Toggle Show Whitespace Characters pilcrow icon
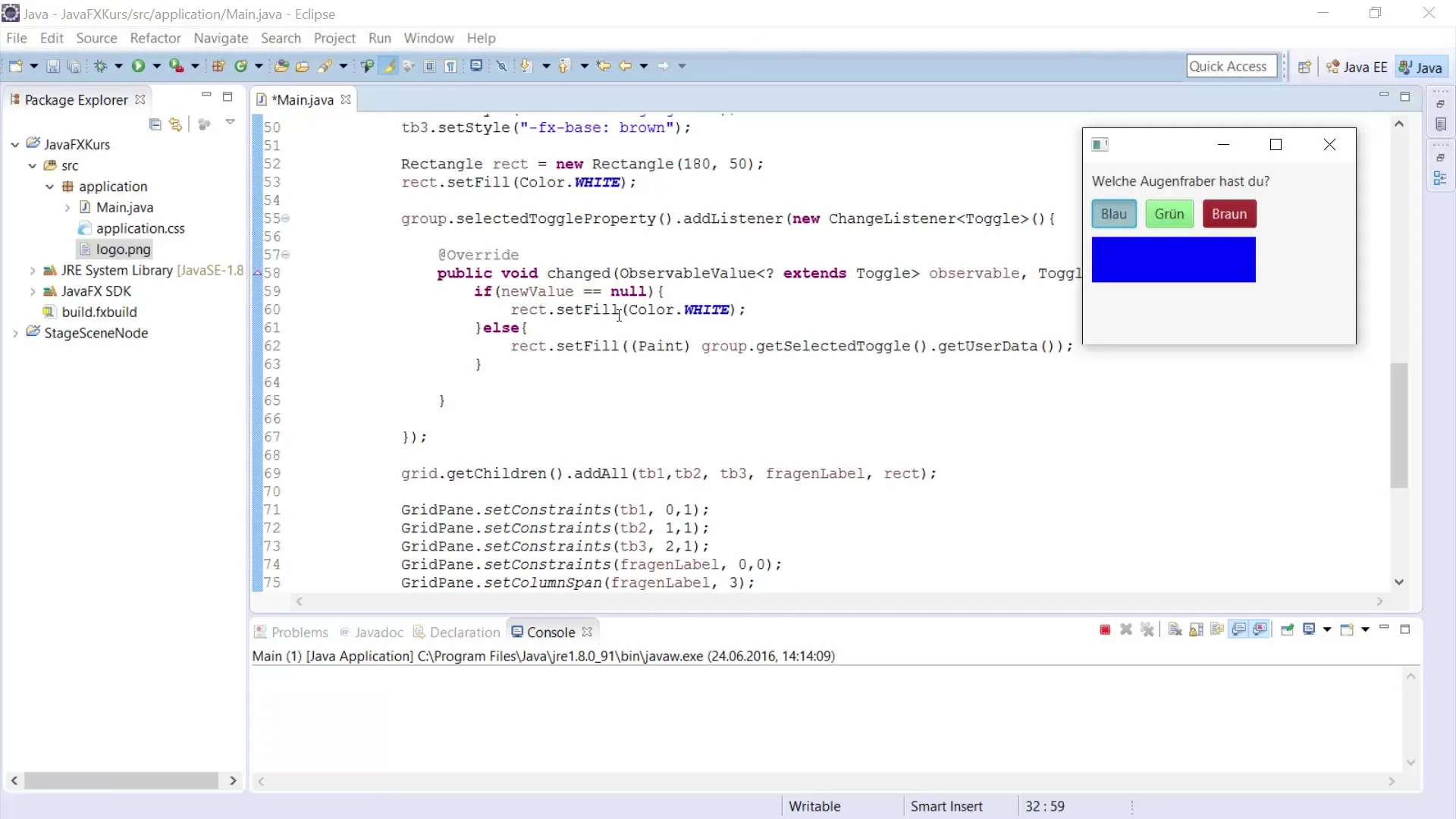Viewport: 1456px width, 819px height. 451,66
